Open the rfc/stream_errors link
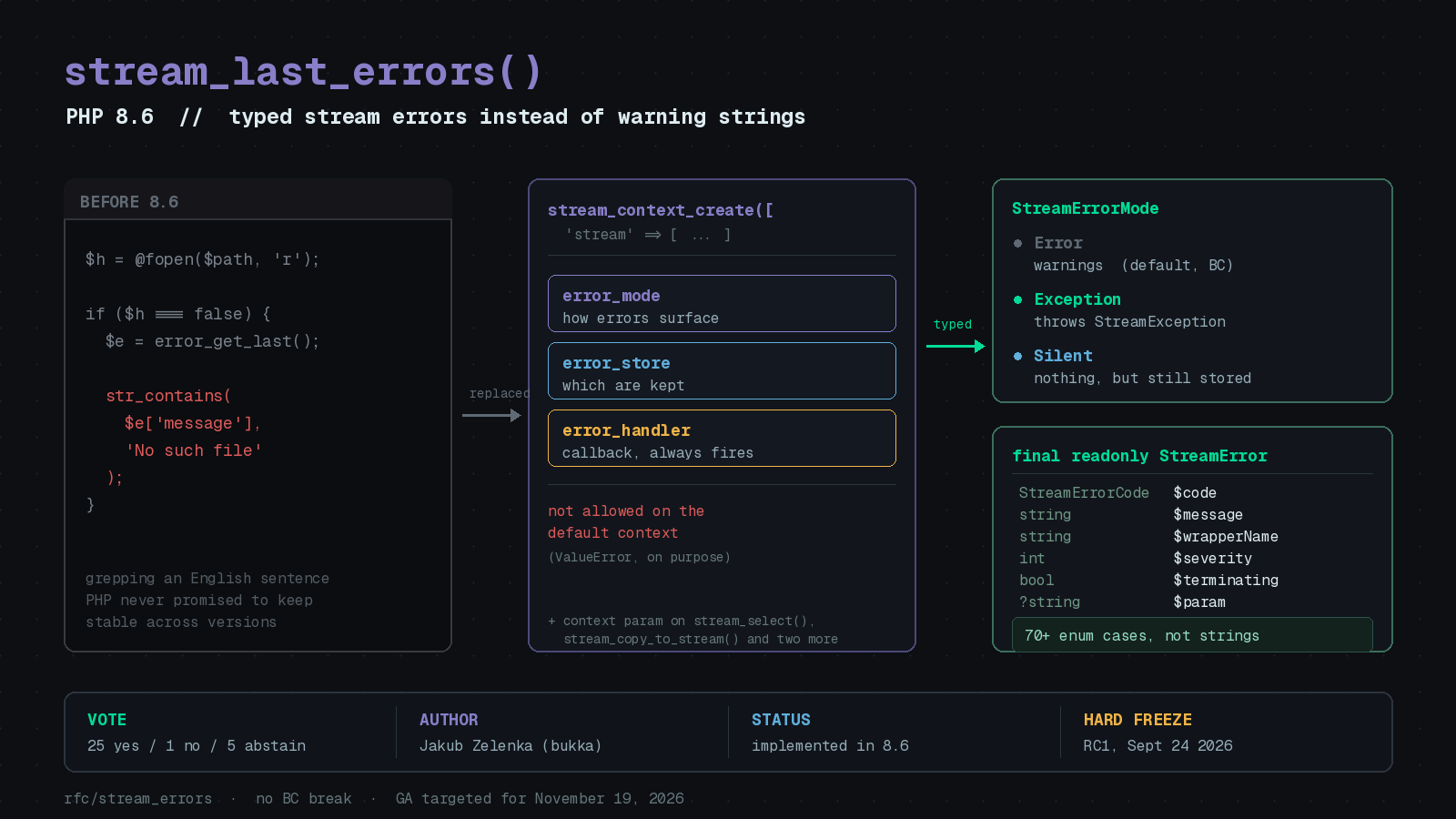 138,798
